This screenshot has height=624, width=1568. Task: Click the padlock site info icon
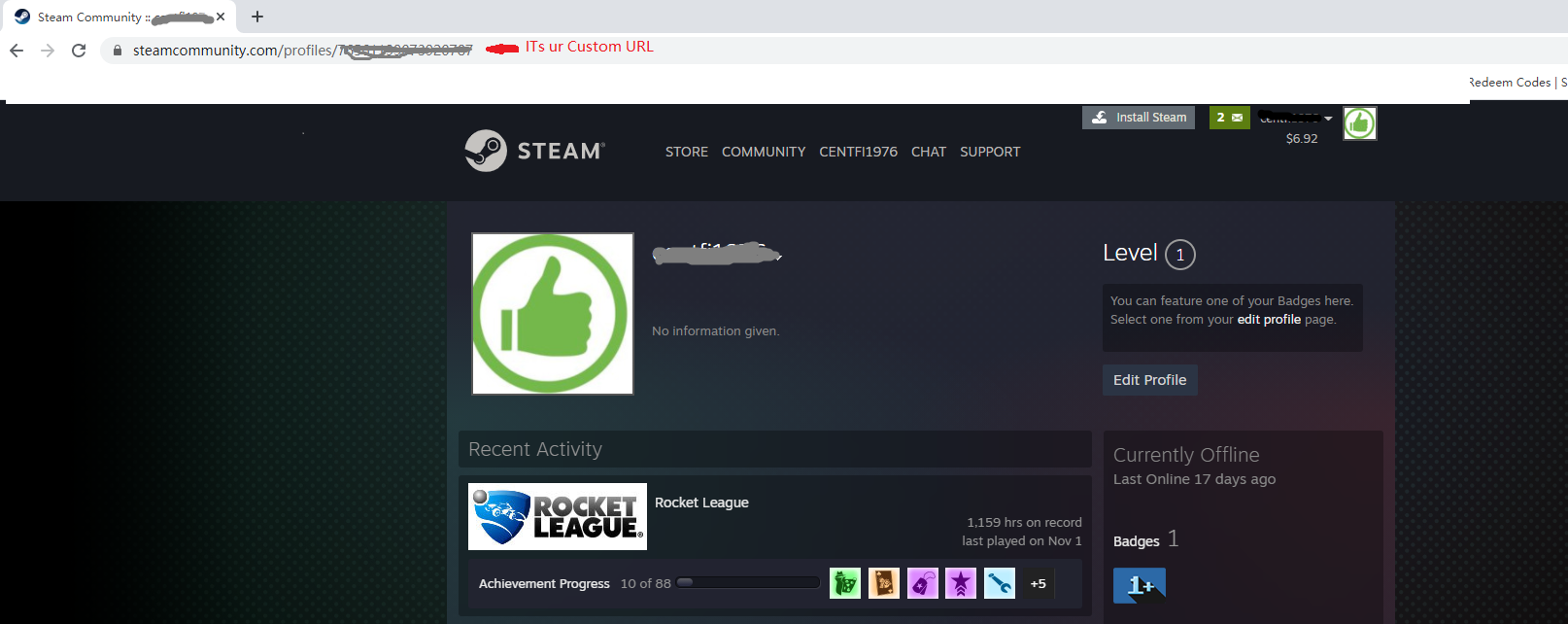pos(118,51)
